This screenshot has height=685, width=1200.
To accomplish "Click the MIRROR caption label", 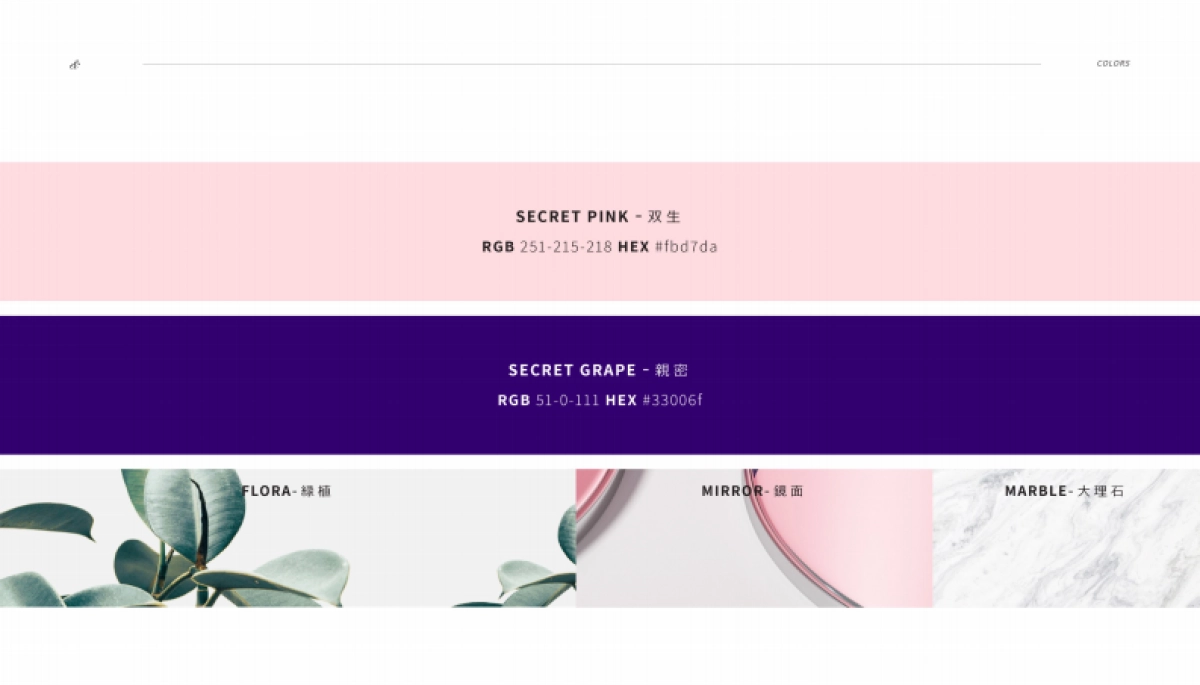I will click(x=732, y=491).
